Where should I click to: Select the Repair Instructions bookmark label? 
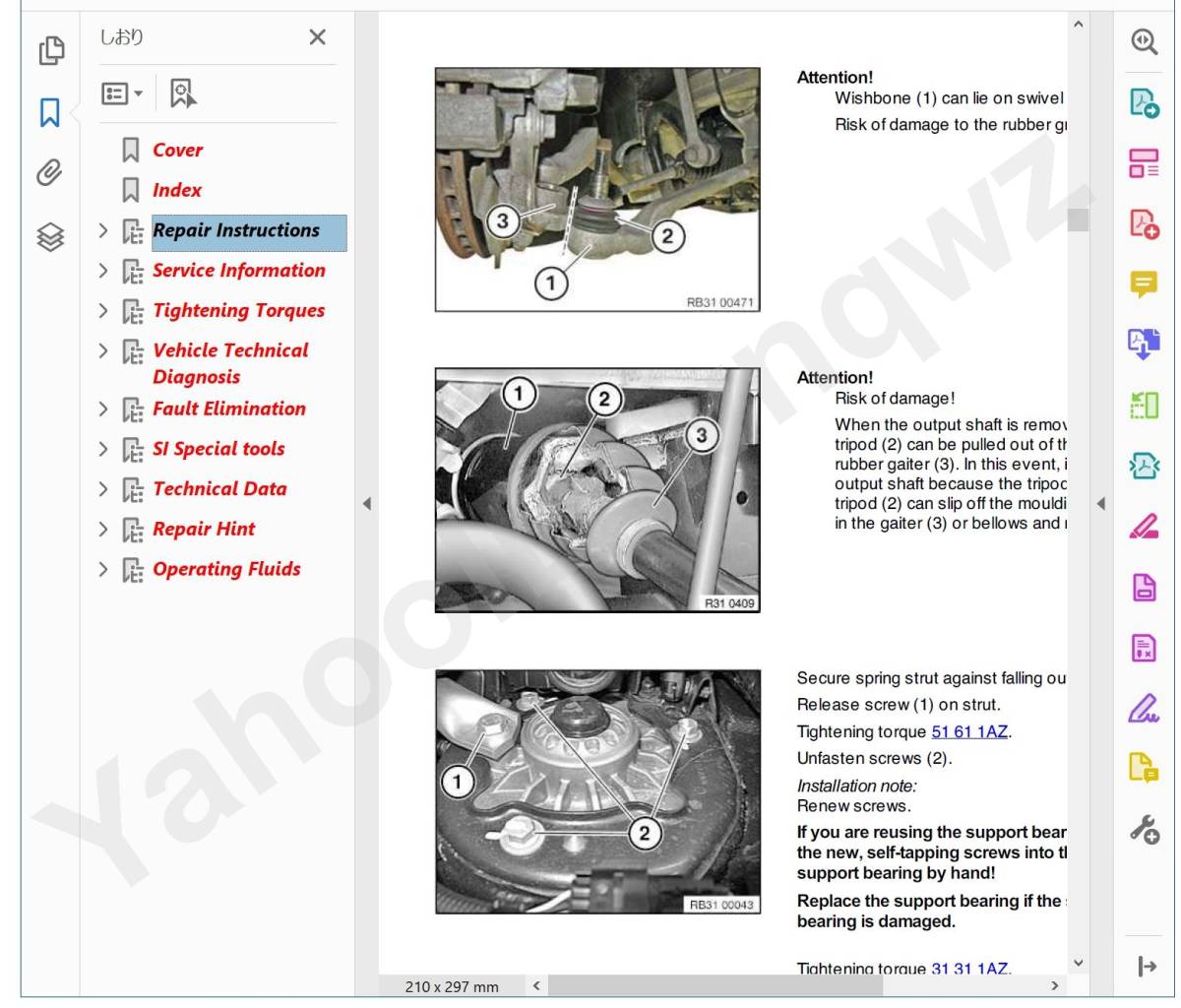coord(236,230)
